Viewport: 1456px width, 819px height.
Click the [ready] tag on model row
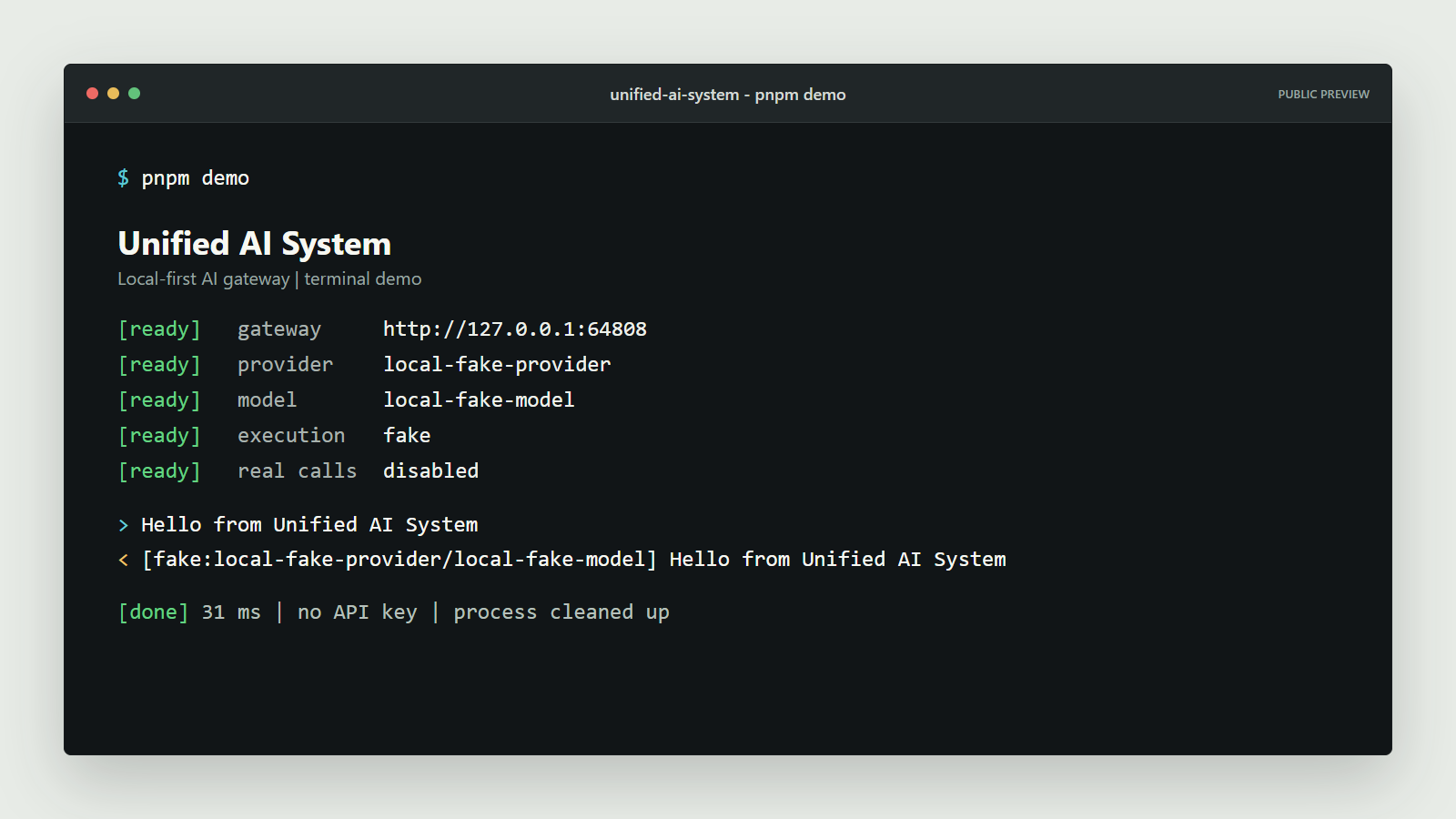(159, 400)
